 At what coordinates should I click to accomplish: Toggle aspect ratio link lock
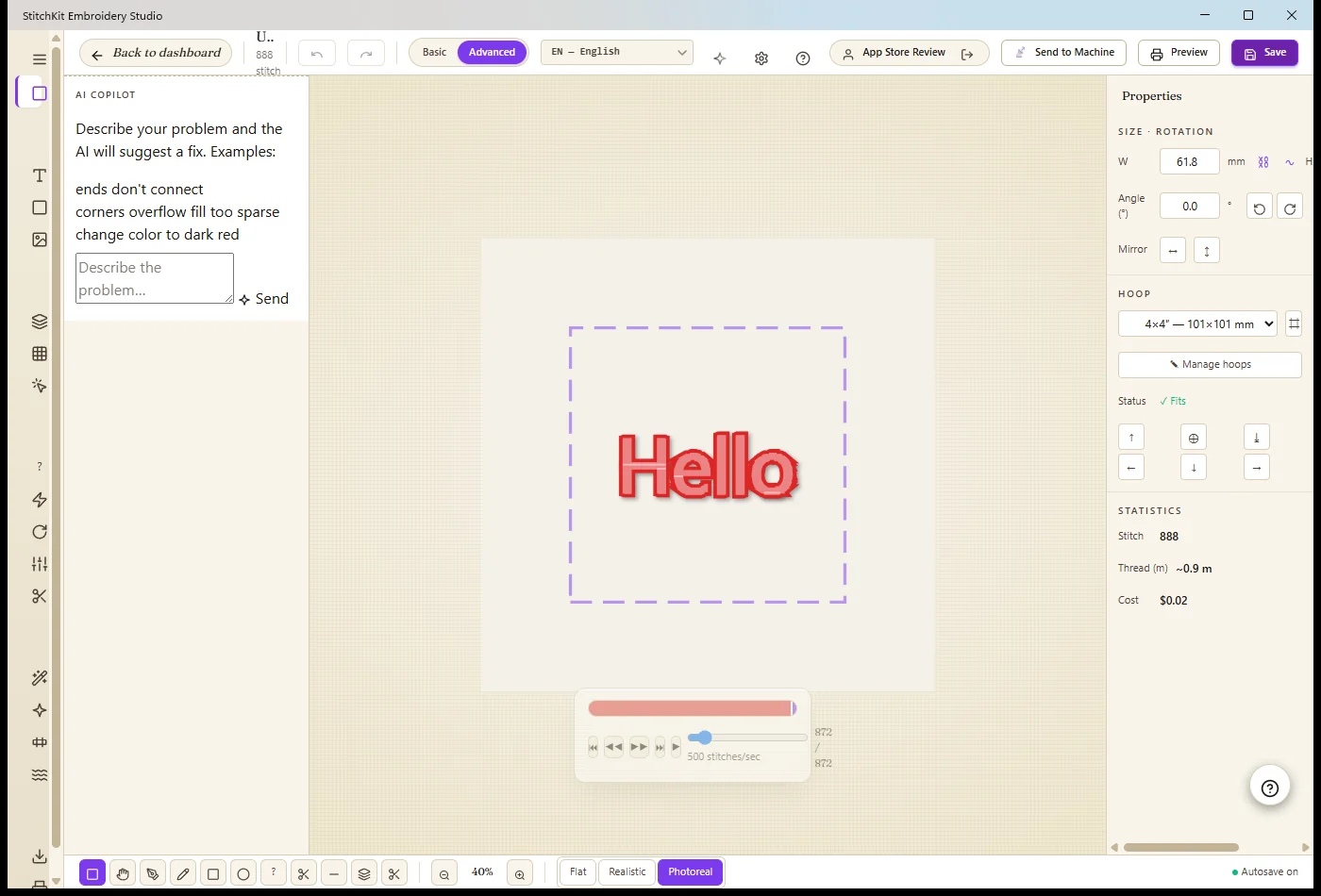(1263, 162)
